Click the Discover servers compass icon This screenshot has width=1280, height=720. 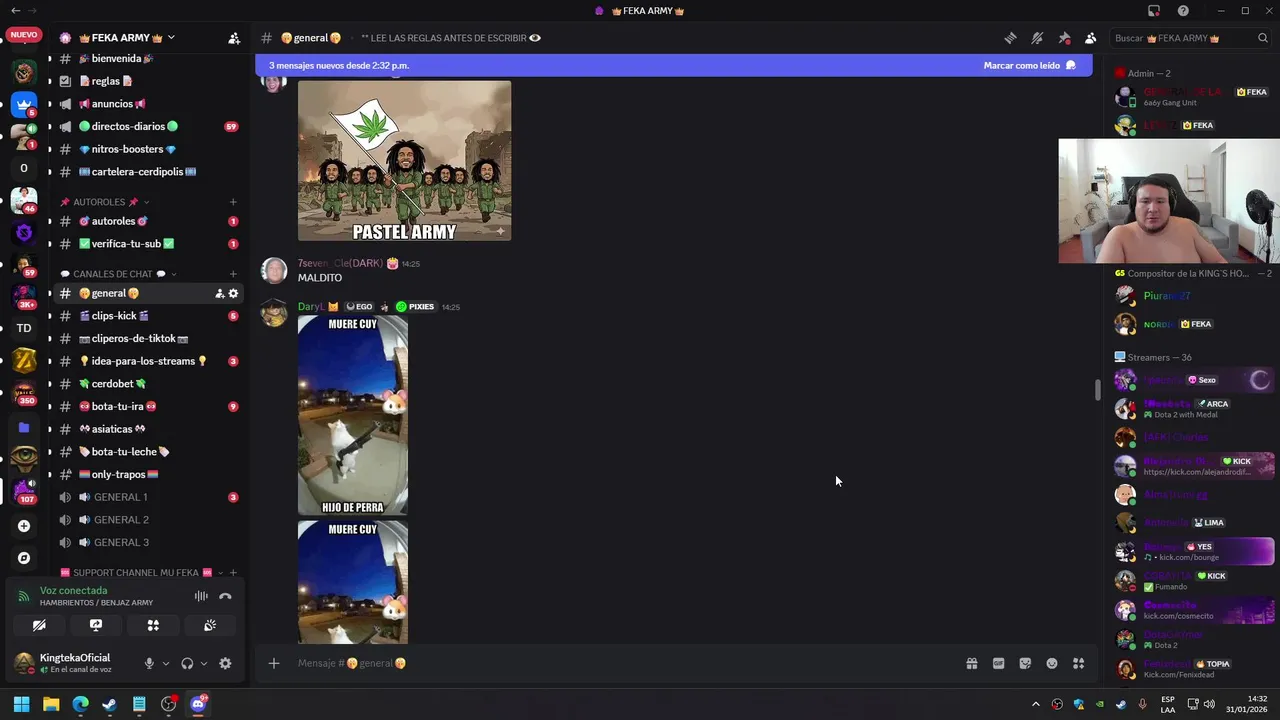[24, 558]
